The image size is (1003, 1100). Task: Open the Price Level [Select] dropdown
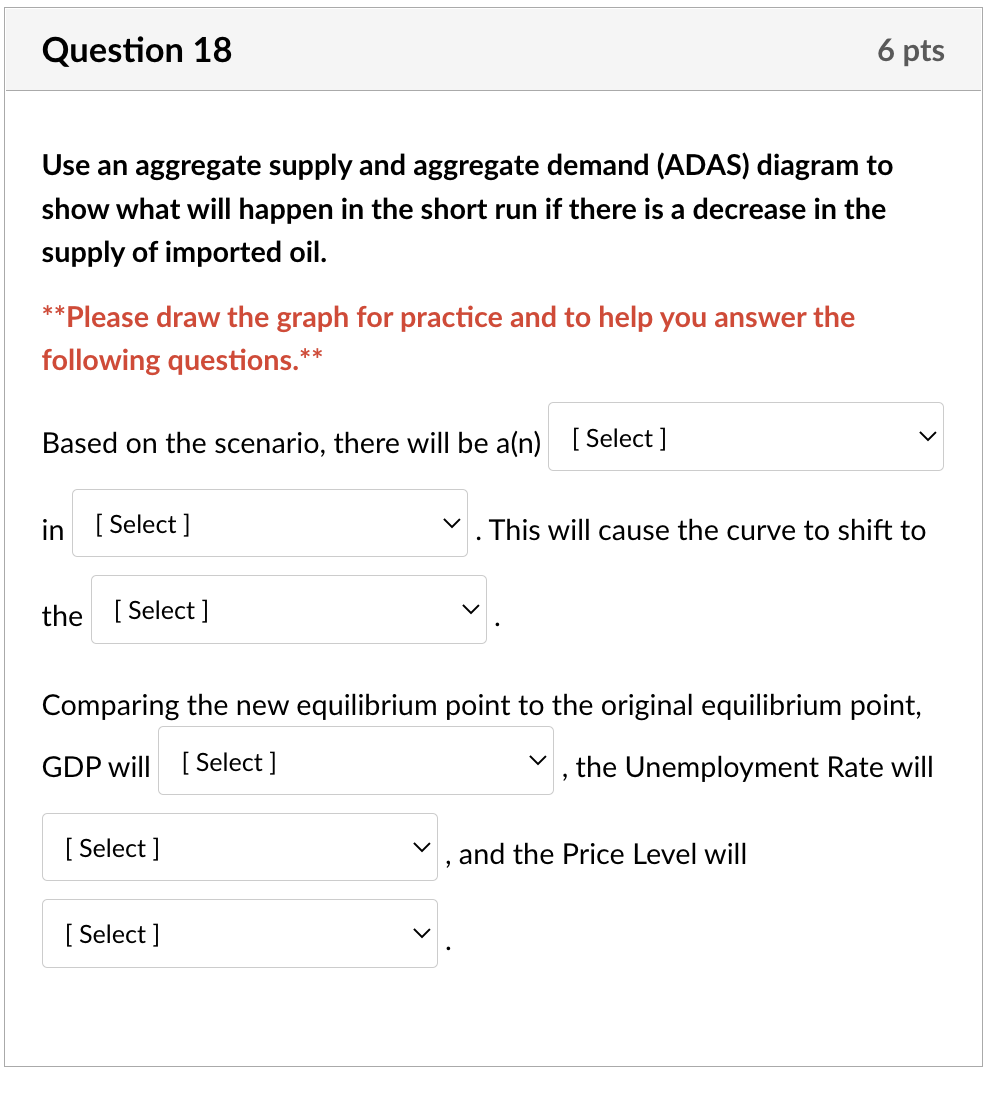pos(239,932)
